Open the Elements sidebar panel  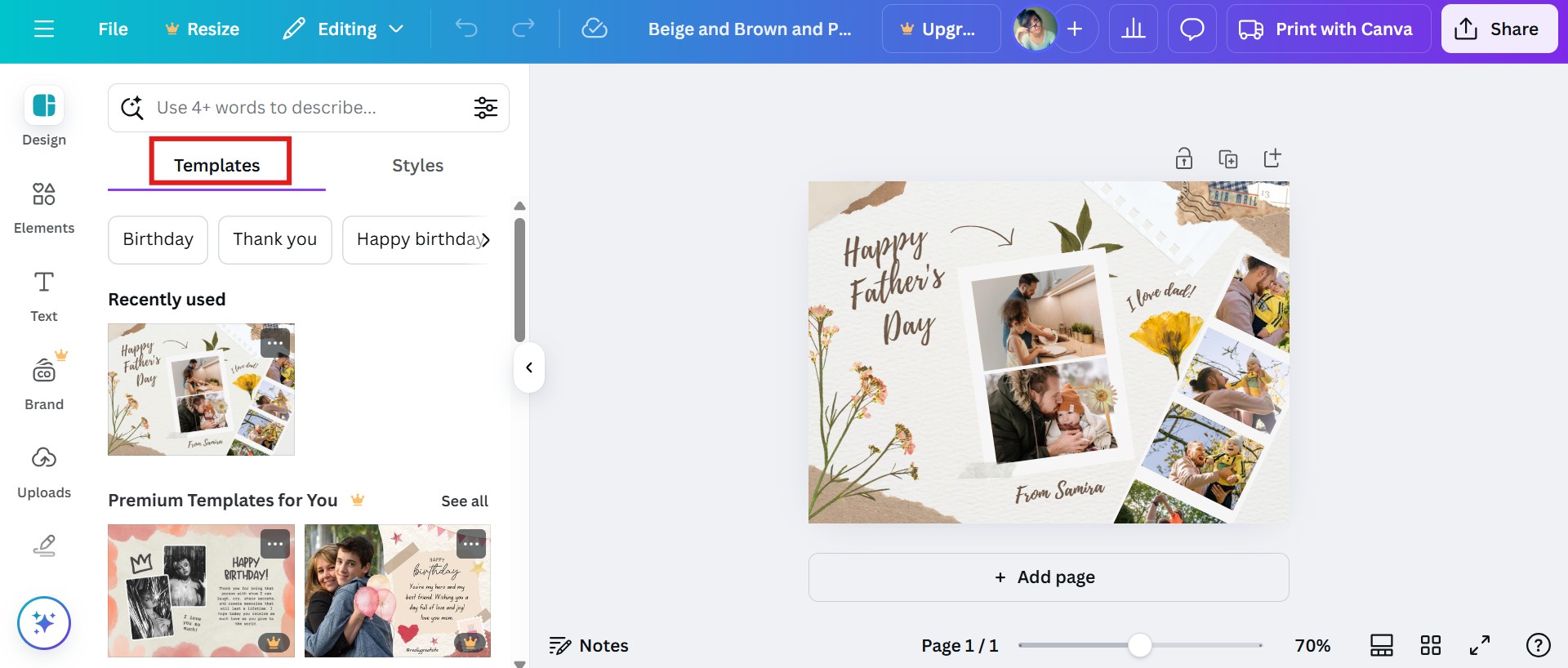pyautogui.click(x=44, y=207)
